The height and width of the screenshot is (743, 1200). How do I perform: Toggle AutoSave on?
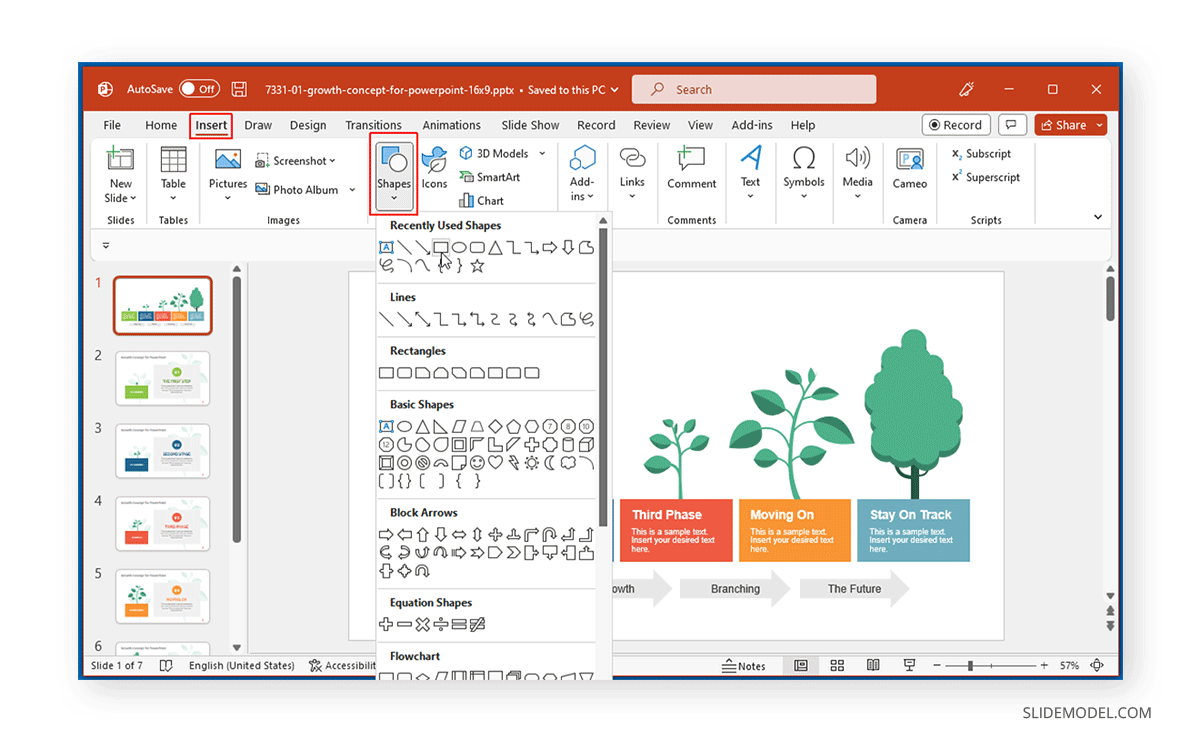coord(200,88)
